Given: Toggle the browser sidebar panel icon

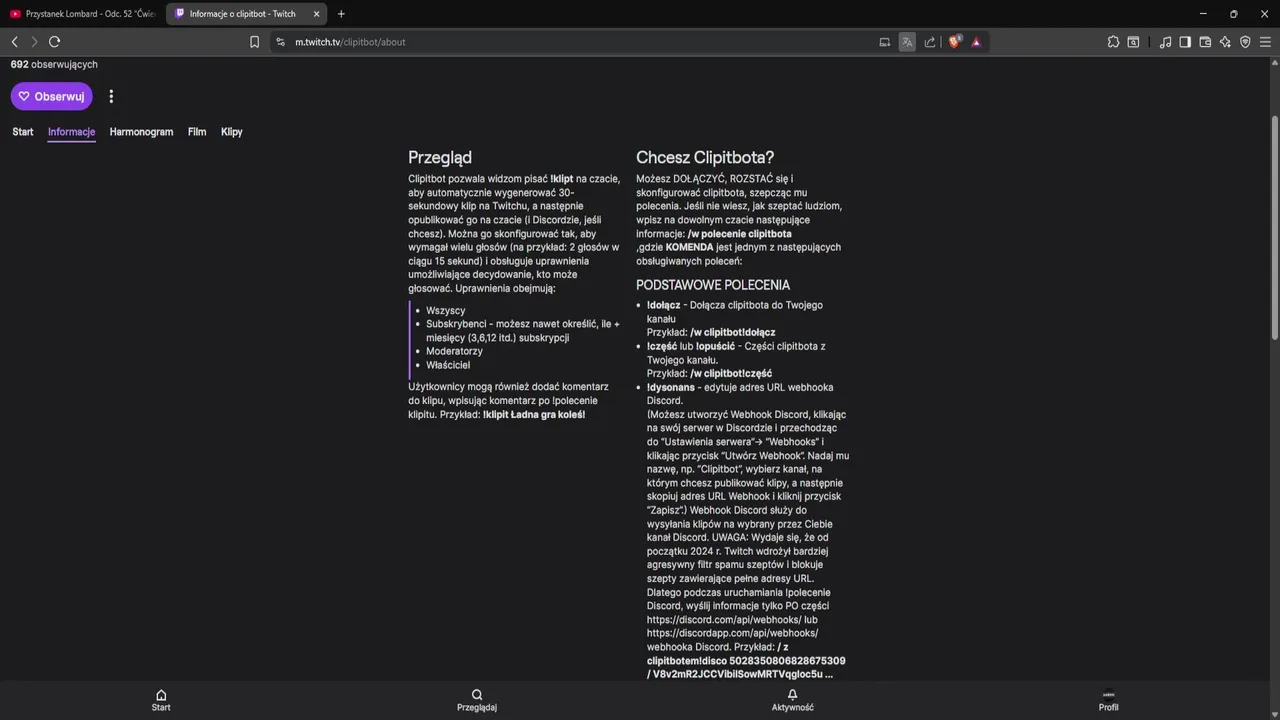Looking at the screenshot, I should pyautogui.click(x=1185, y=42).
